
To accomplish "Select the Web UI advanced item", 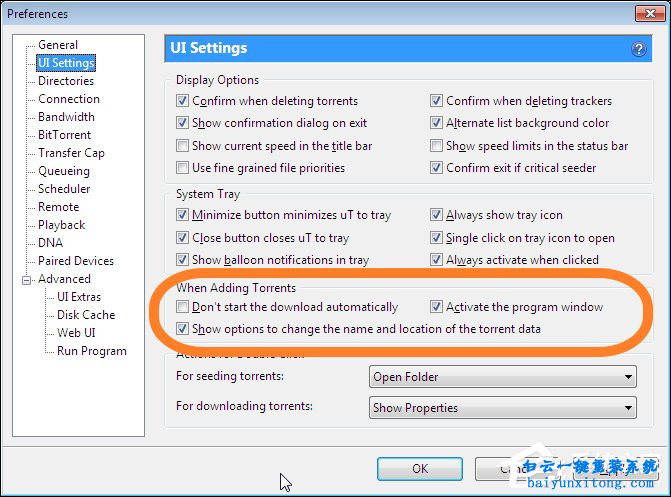I will [x=76, y=333].
